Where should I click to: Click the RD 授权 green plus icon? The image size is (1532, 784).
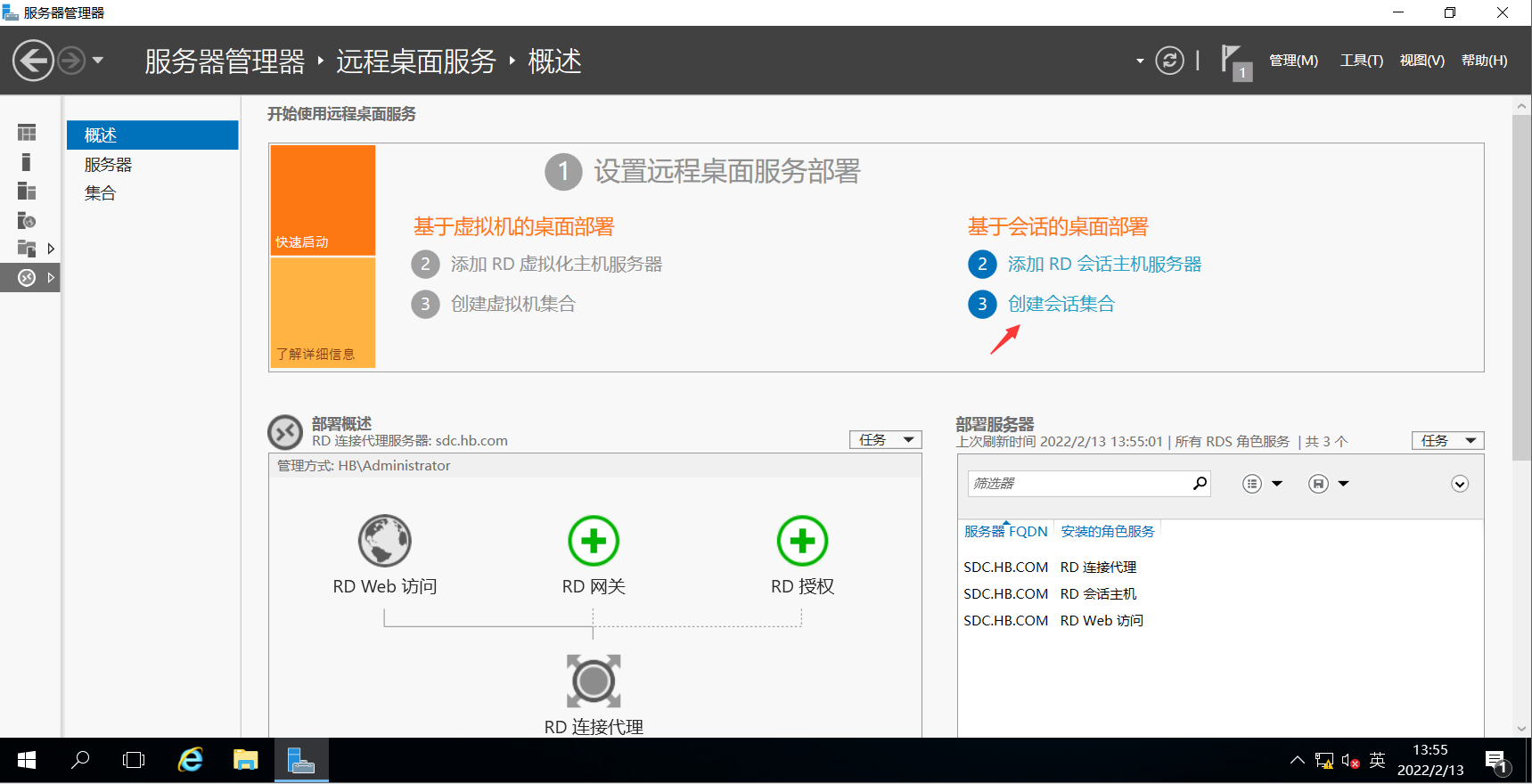pos(802,541)
